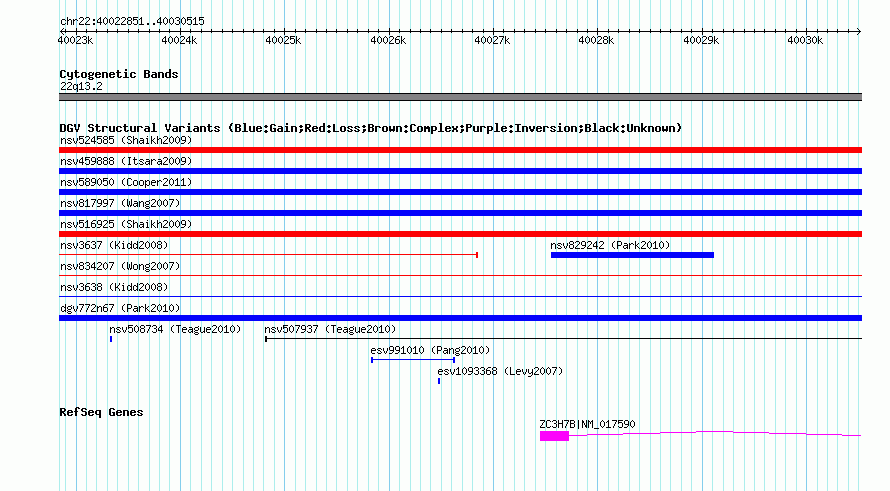Viewport: 890px width, 491px height.
Task: Select variant label nsv459888 (Itsara2009)
Action: (x=126, y=161)
